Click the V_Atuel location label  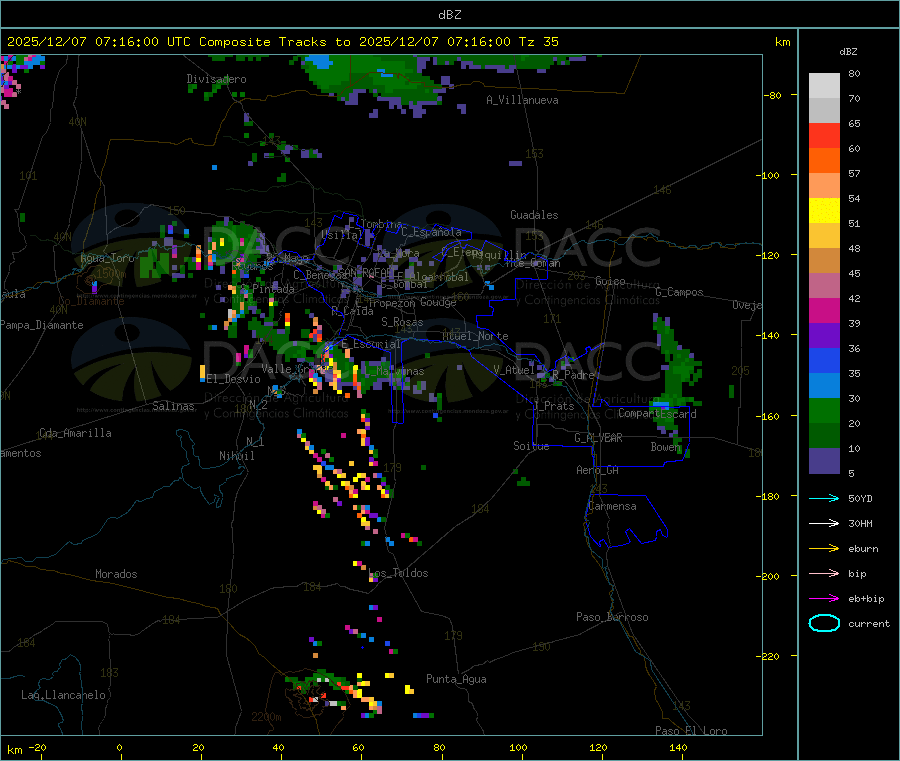[514, 370]
